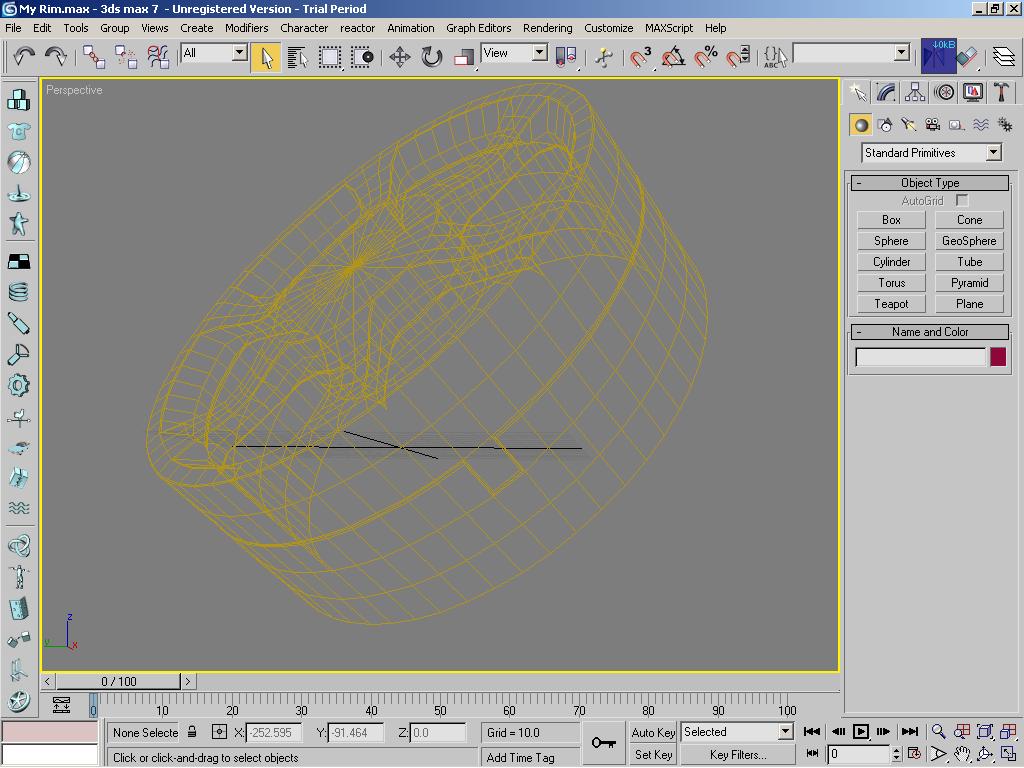
Task: Select the Lights category icon
Action: [x=908, y=125]
